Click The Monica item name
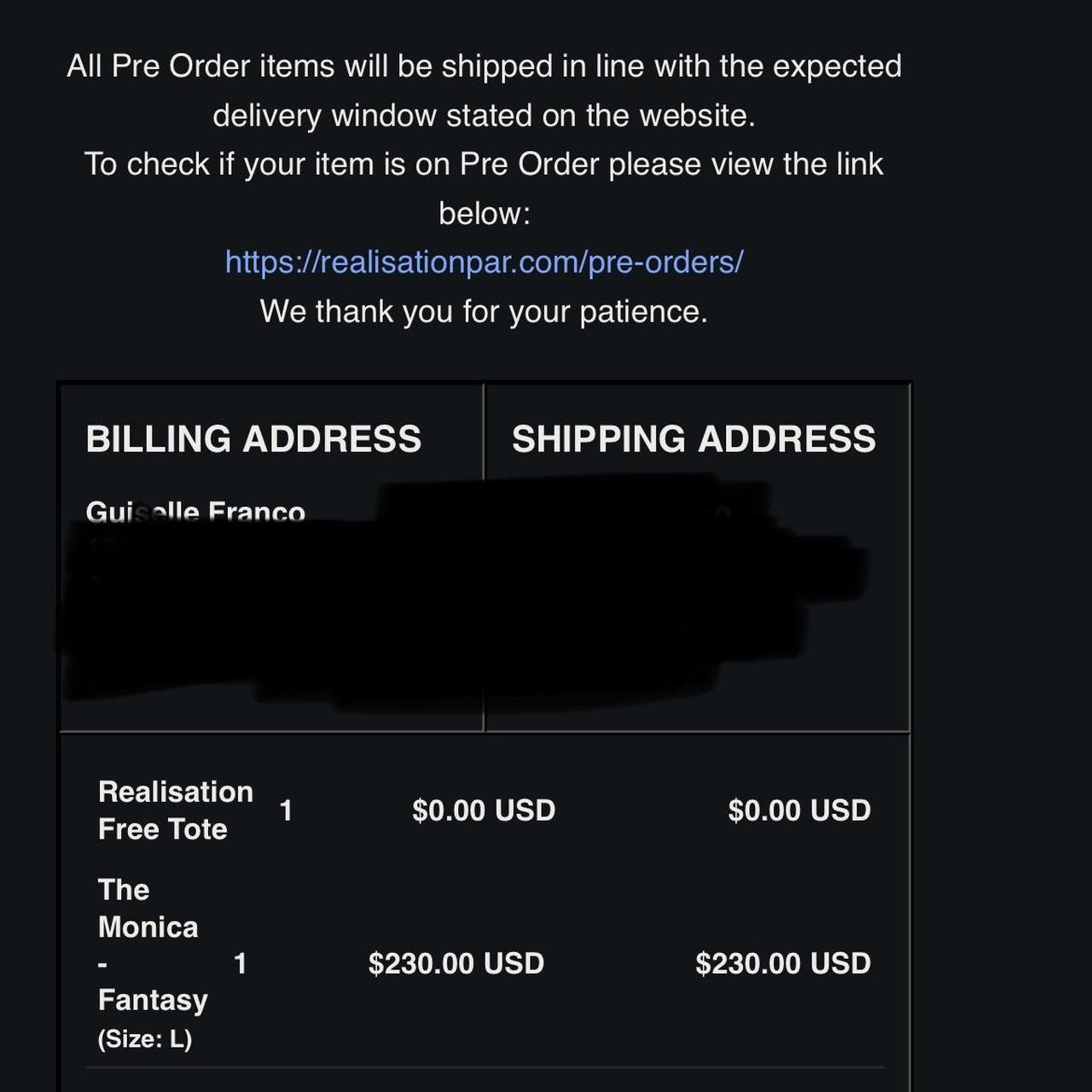 (x=148, y=909)
